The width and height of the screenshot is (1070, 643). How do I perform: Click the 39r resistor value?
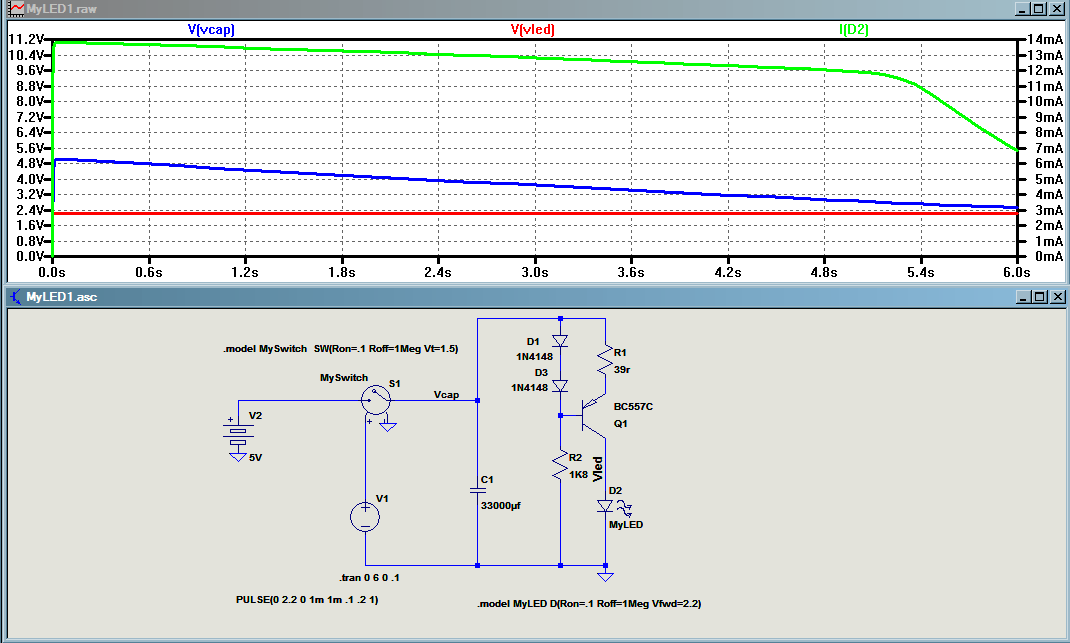(x=622, y=369)
